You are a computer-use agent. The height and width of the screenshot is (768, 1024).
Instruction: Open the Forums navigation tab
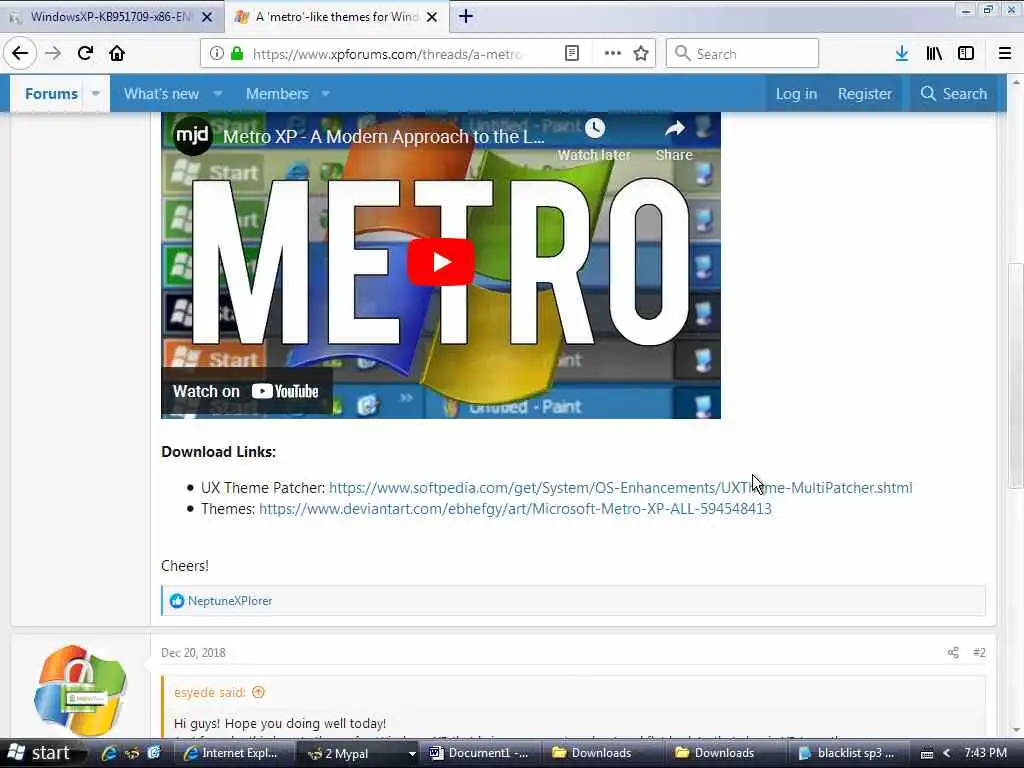click(x=51, y=94)
